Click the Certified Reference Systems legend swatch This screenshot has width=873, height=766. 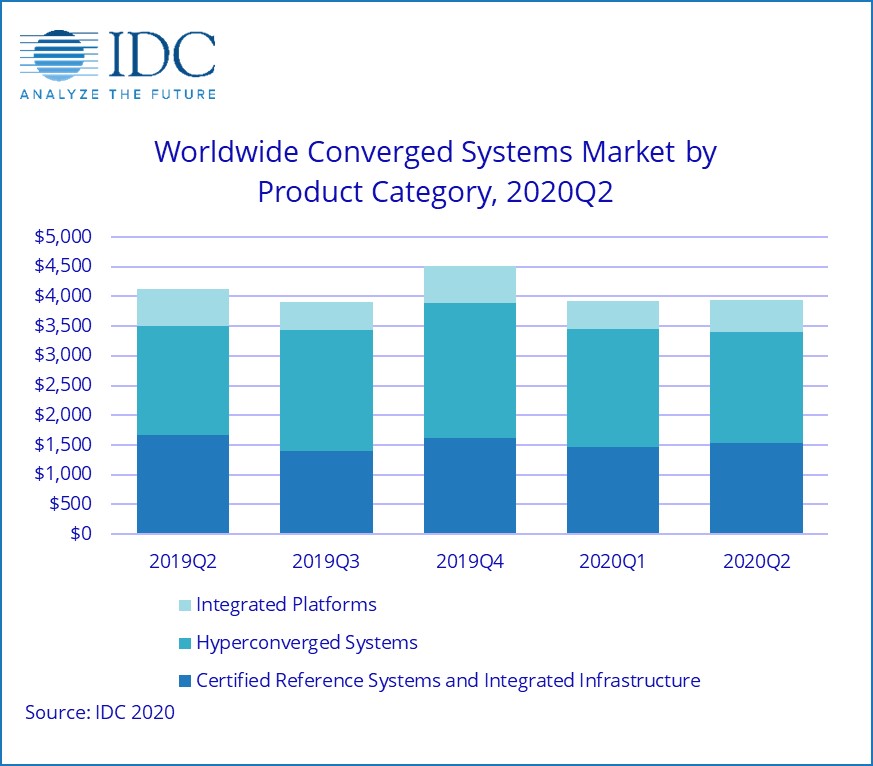[x=183, y=681]
